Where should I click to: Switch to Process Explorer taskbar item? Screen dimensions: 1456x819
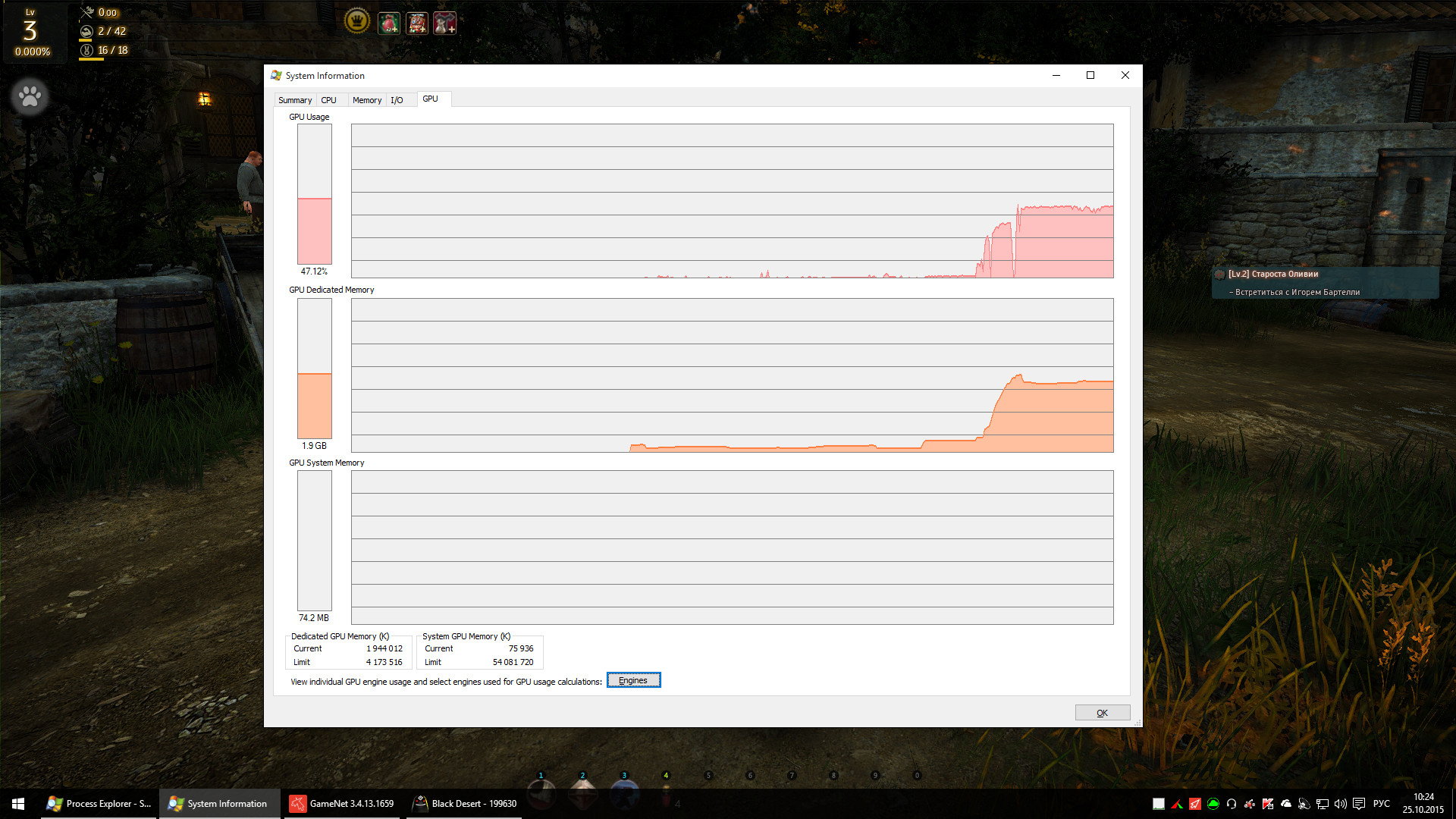pyautogui.click(x=99, y=804)
